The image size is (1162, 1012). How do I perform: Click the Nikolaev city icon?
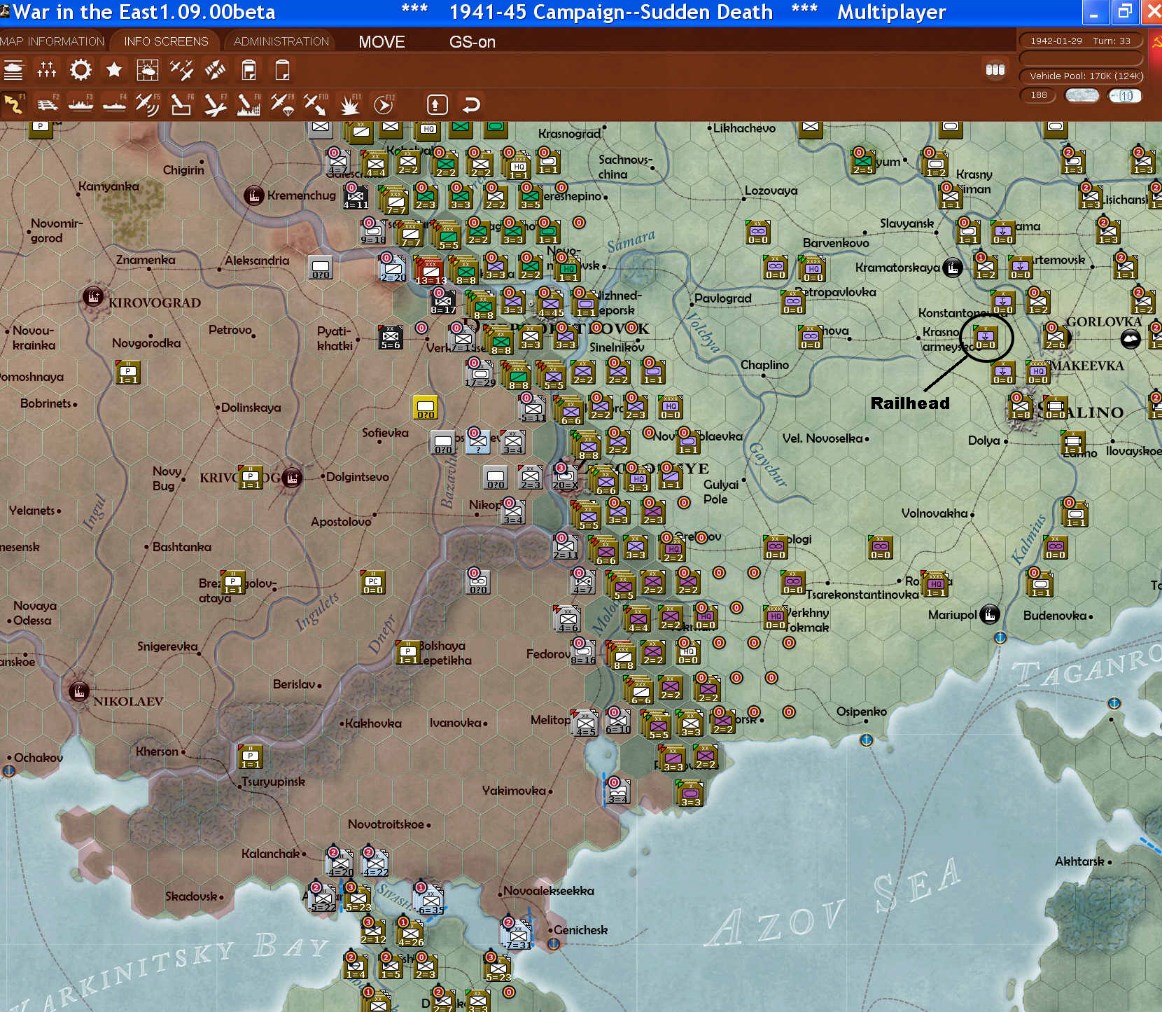coord(79,691)
